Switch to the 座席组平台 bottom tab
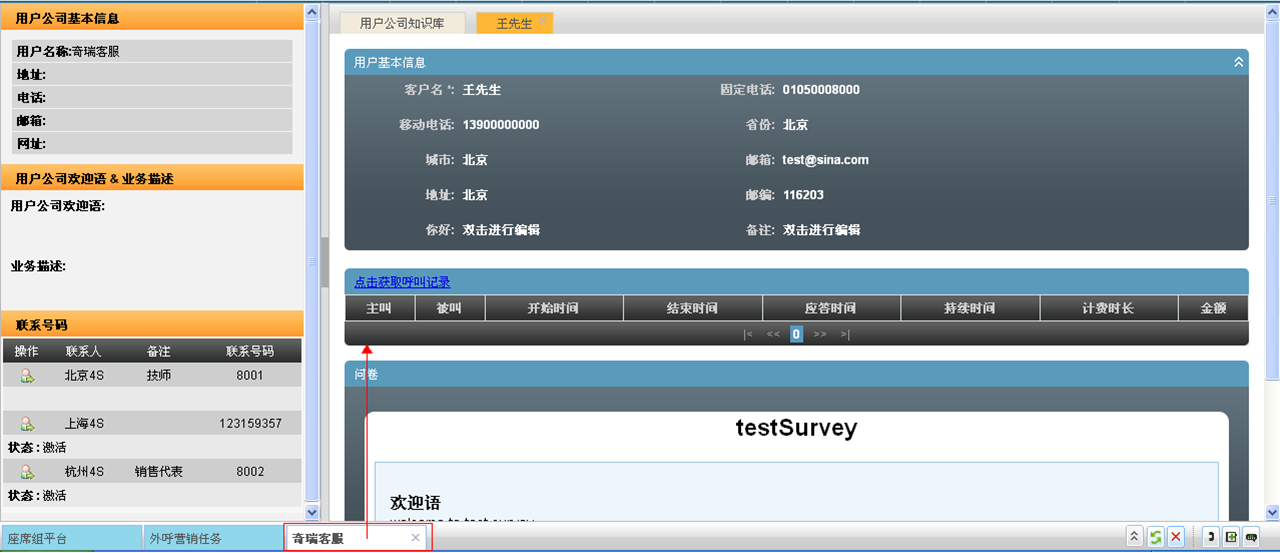 click(x=38, y=538)
